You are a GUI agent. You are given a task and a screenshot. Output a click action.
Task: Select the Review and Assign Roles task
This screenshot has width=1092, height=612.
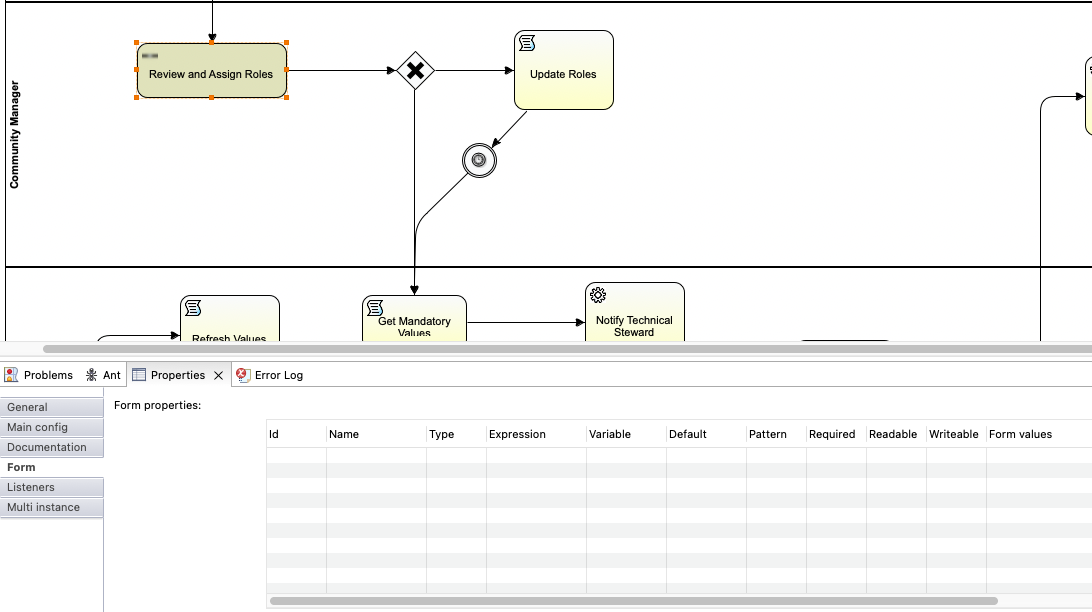pos(211,74)
